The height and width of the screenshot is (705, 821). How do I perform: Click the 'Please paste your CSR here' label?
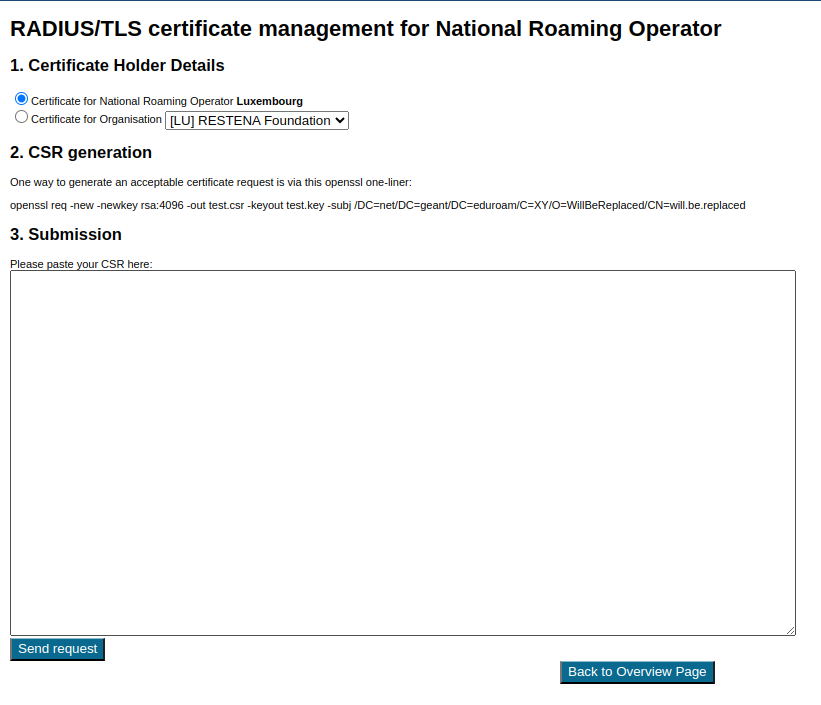(81, 264)
